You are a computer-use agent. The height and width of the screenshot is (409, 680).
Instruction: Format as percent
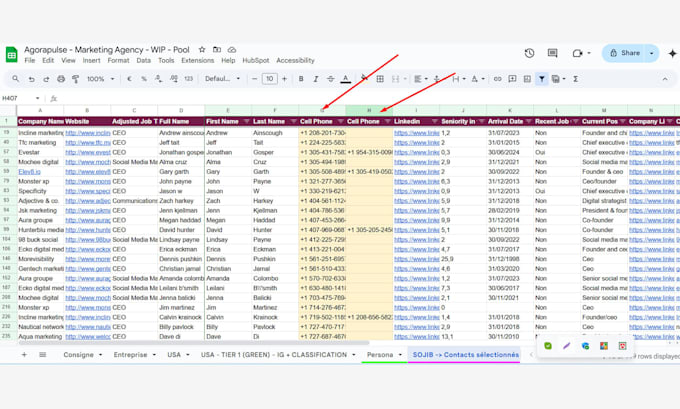144,79
